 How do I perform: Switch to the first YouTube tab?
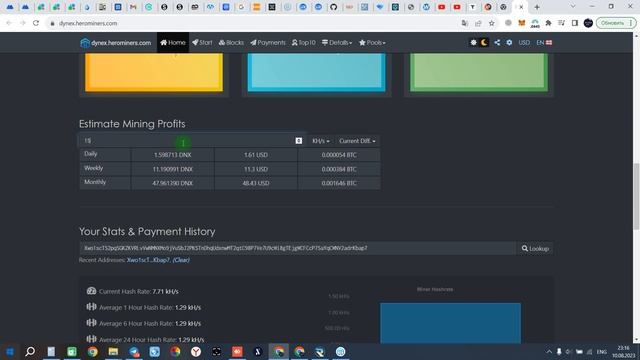pyautogui.click(x=441, y=7)
